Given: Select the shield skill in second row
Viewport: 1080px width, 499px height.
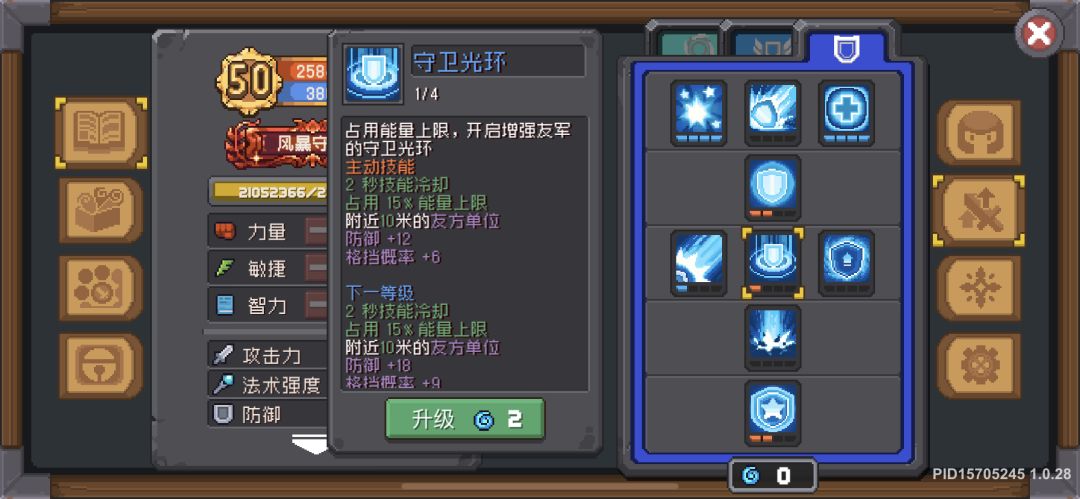Looking at the screenshot, I should click(x=772, y=187).
